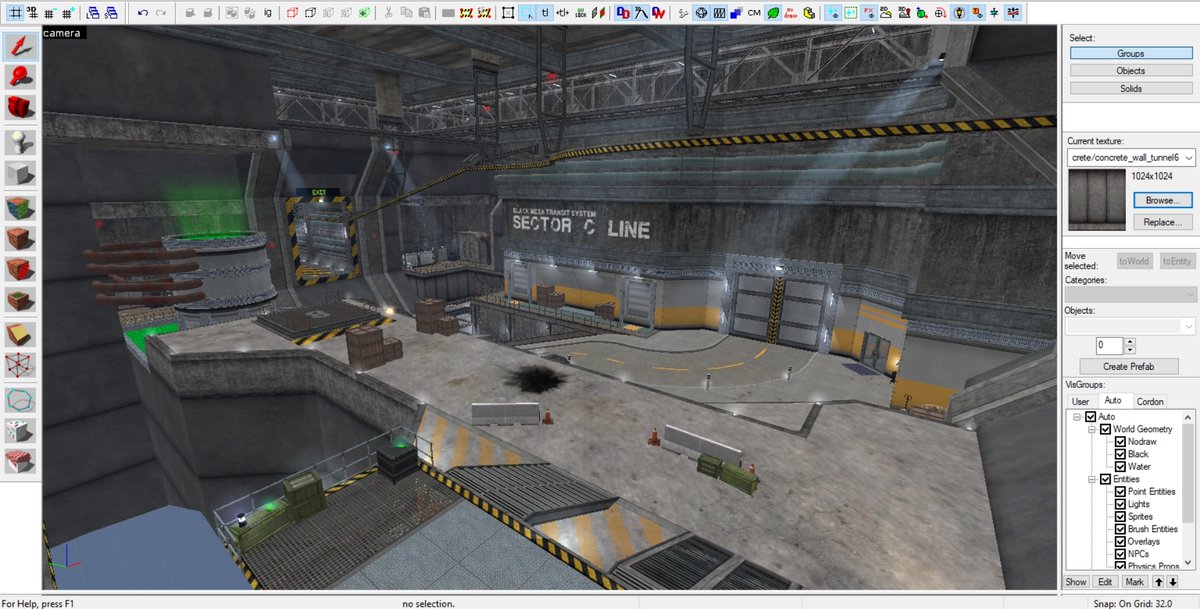The height and width of the screenshot is (609, 1200).
Task: Toggle texture lock 'tl' icon
Action: [x=545, y=13]
